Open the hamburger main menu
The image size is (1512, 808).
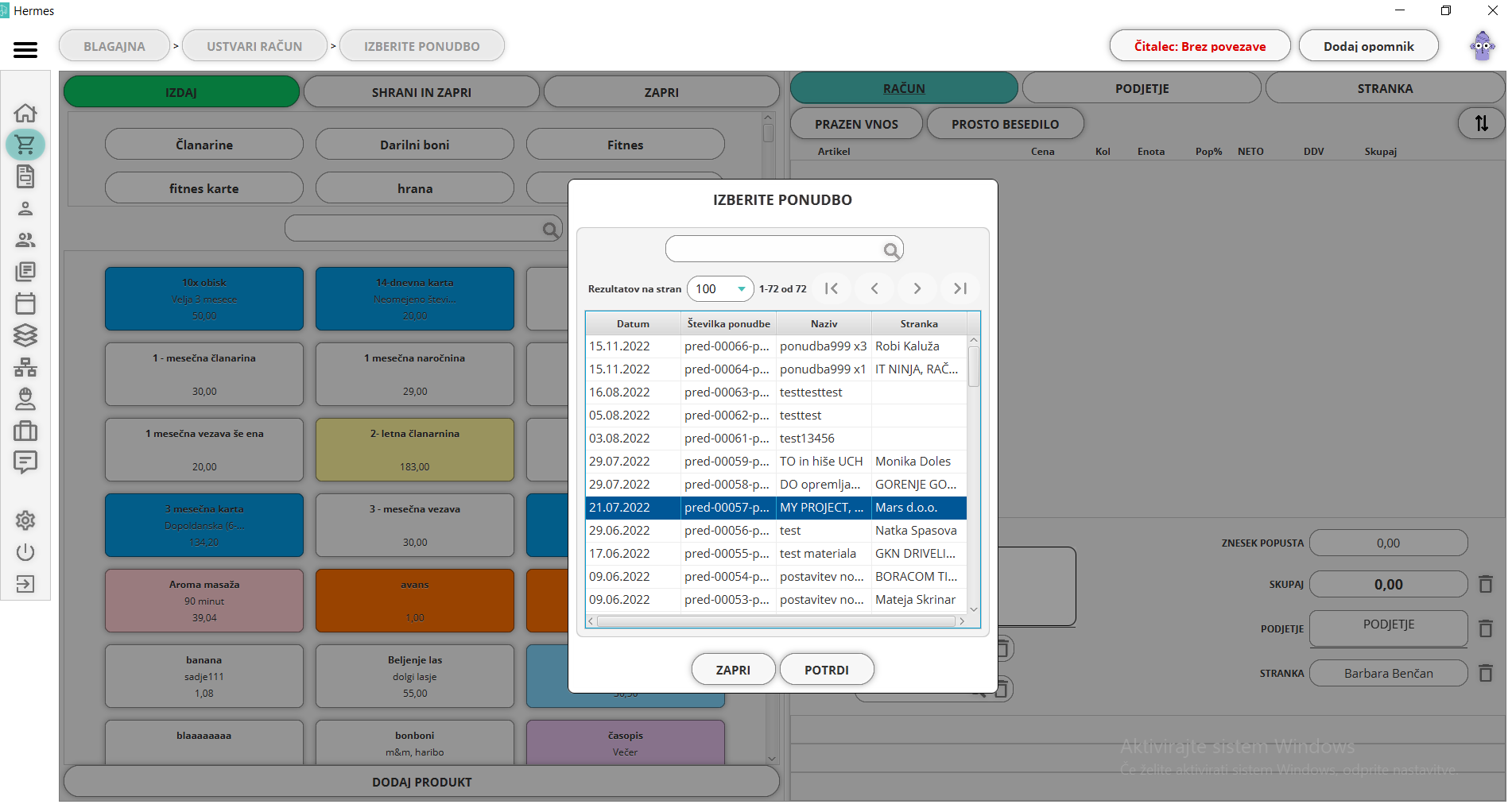(x=25, y=50)
